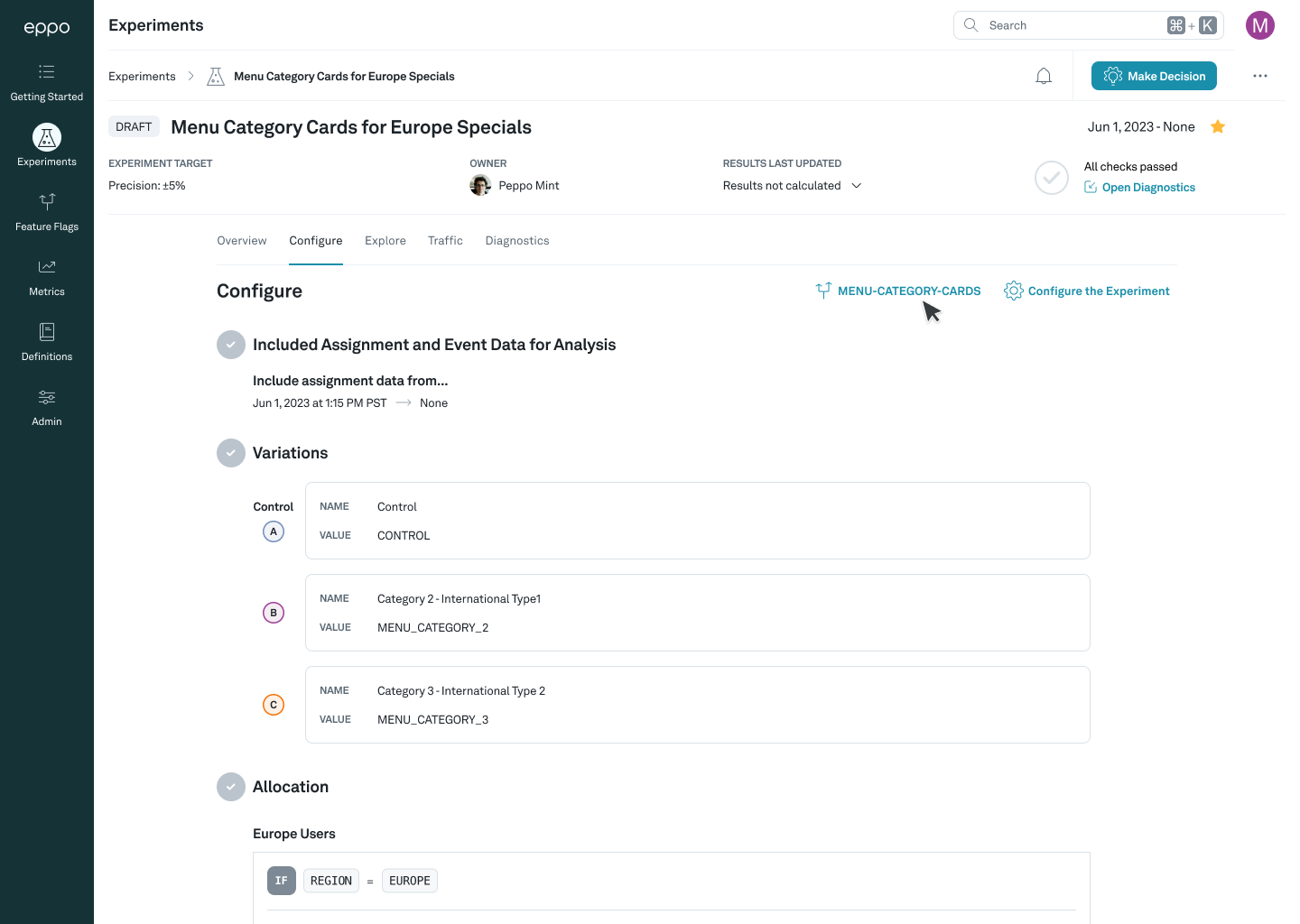
Task: Open the three-dot more options menu
Action: (1260, 77)
